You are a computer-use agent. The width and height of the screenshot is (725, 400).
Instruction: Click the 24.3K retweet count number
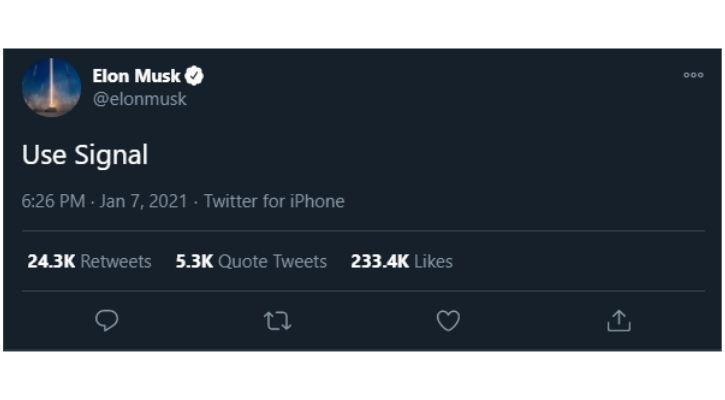click(x=51, y=261)
